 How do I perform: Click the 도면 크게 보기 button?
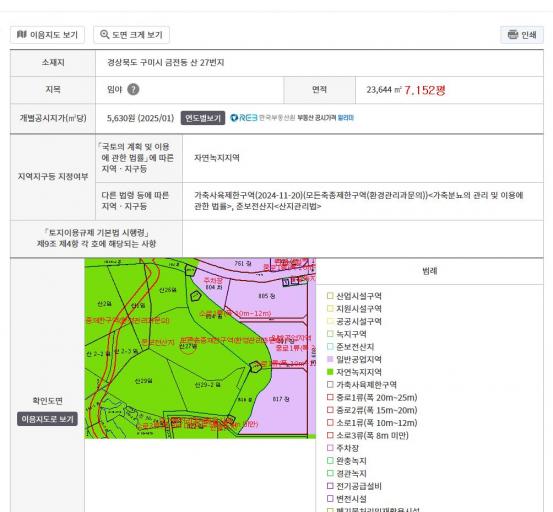(132, 35)
